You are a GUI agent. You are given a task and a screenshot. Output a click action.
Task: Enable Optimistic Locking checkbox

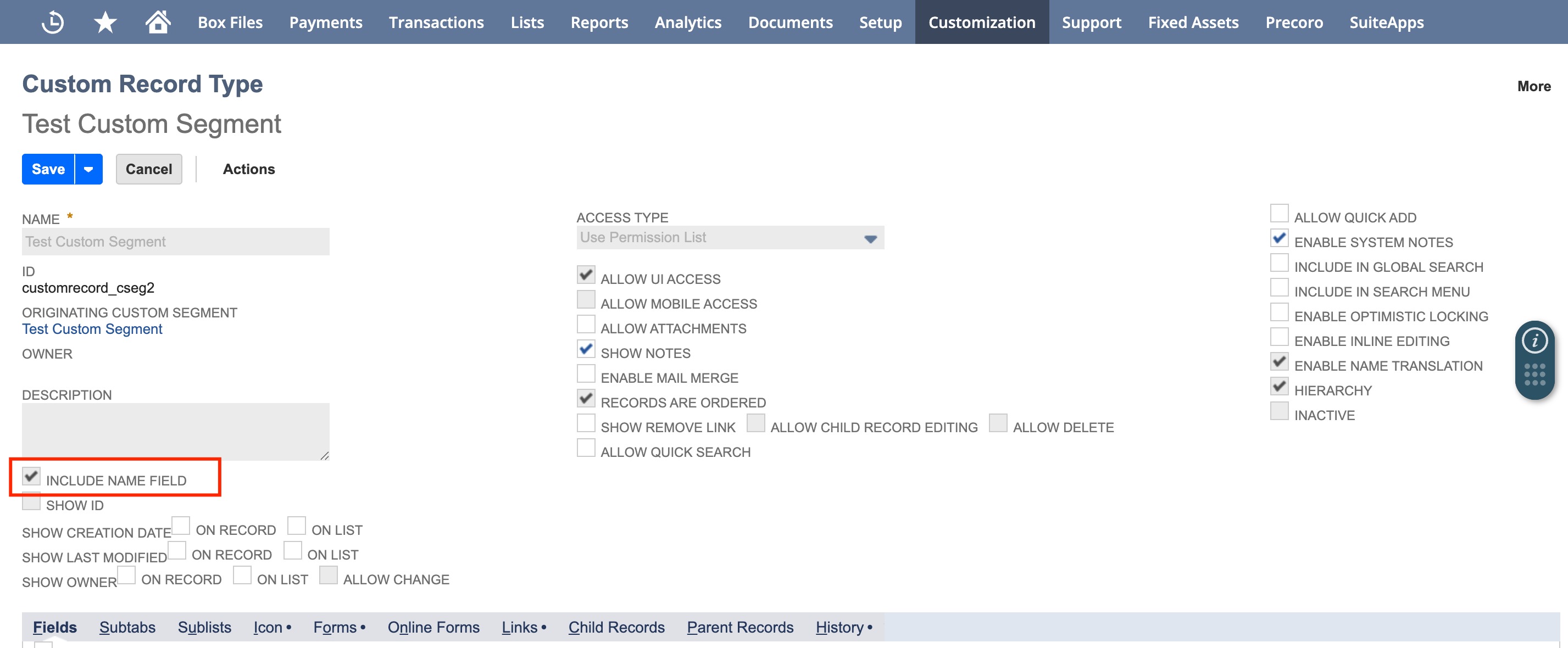tap(1279, 312)
